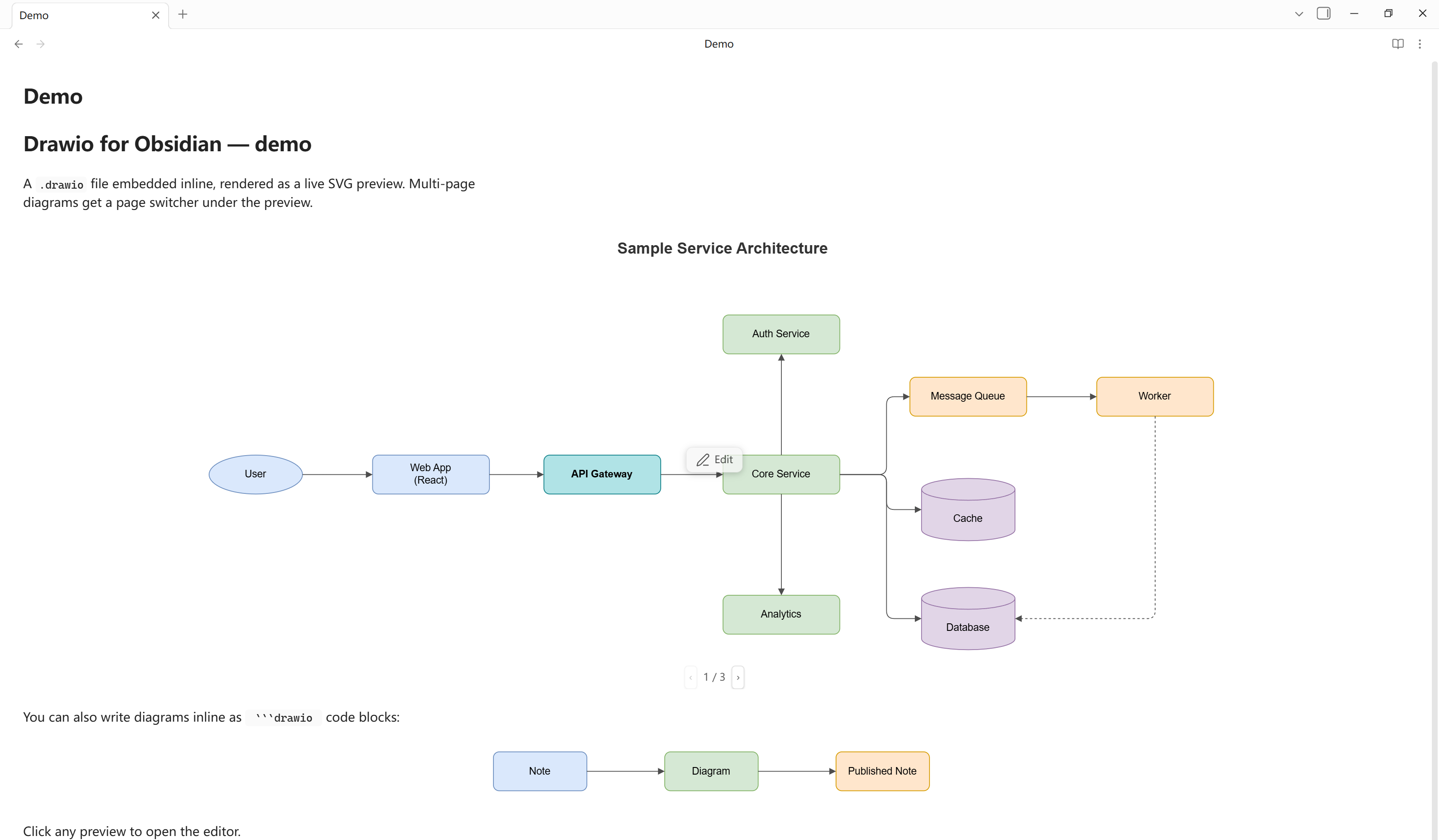Click the Diagram box in inline diagram
The image size is (1439, 840).
711,771
